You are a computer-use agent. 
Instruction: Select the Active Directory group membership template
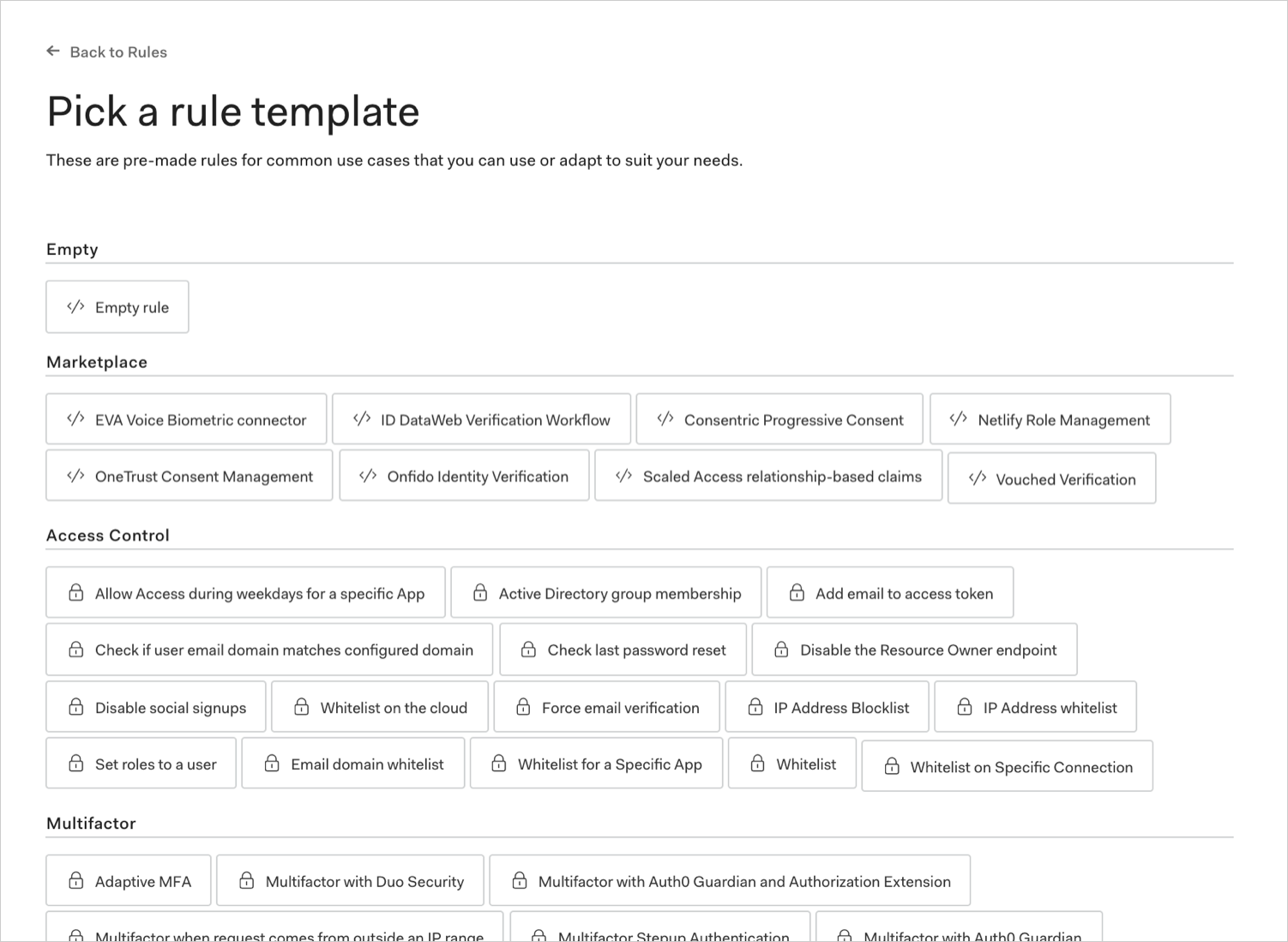pyautogui.click(x=605, y=592)
